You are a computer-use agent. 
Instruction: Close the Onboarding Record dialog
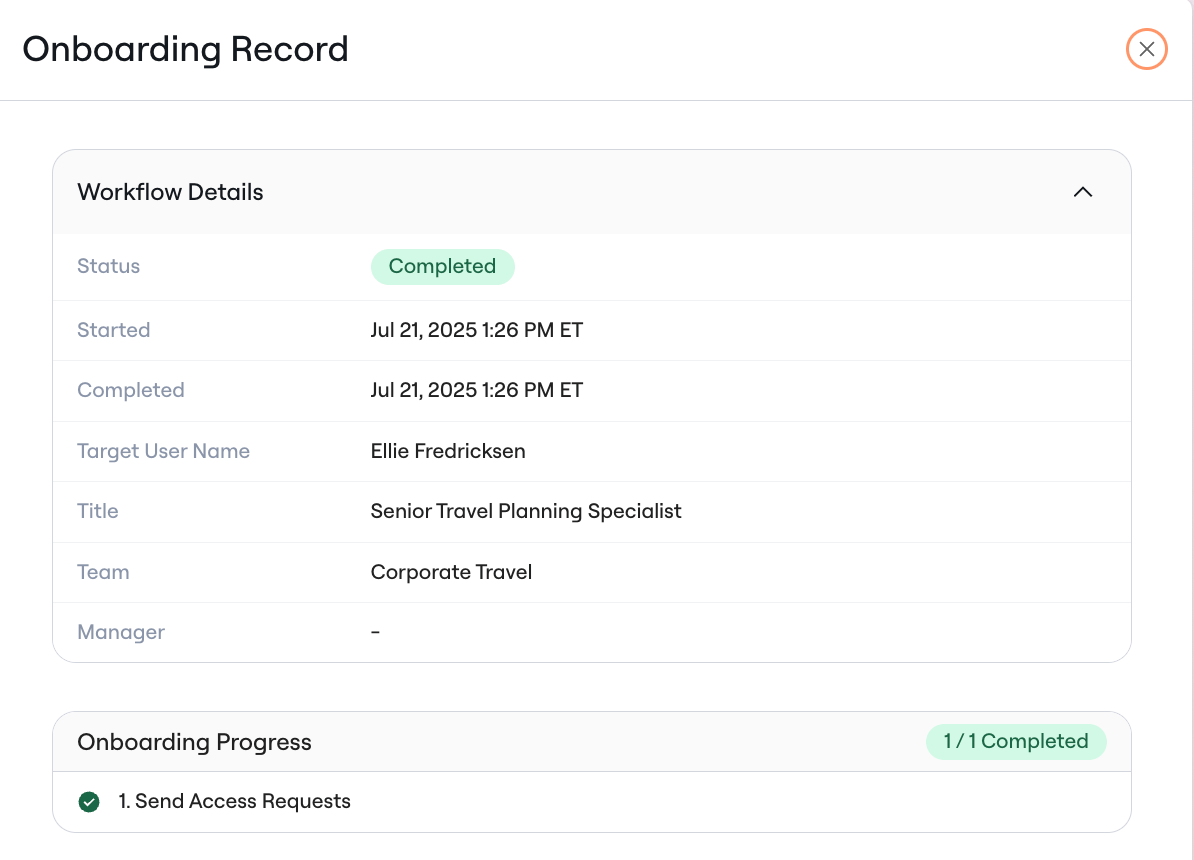click(1146, 50)
